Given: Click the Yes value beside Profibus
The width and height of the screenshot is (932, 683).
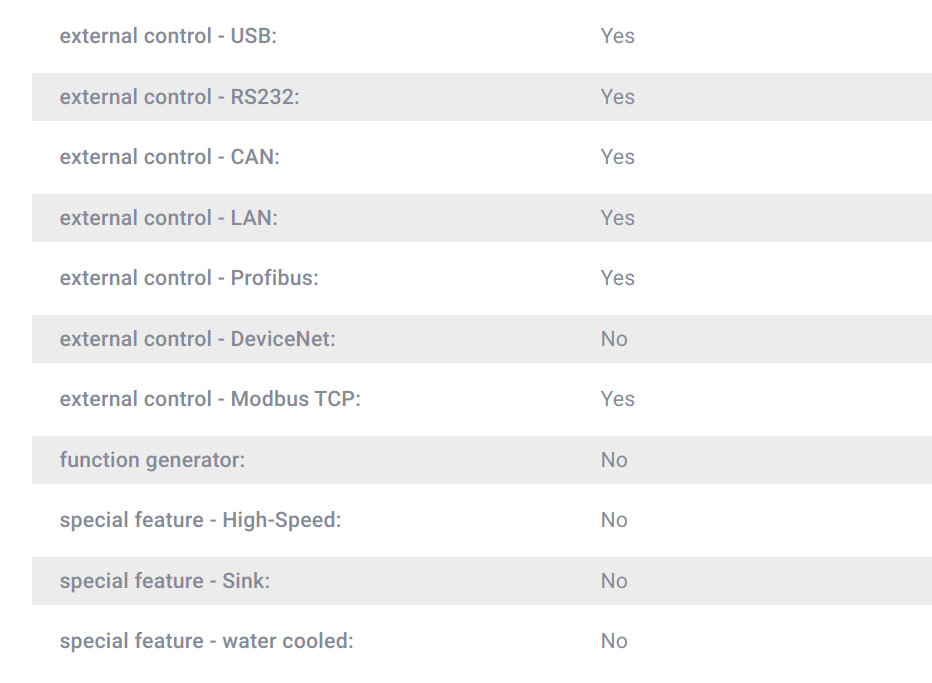Looking at the screenshot, I should [618, 278].
